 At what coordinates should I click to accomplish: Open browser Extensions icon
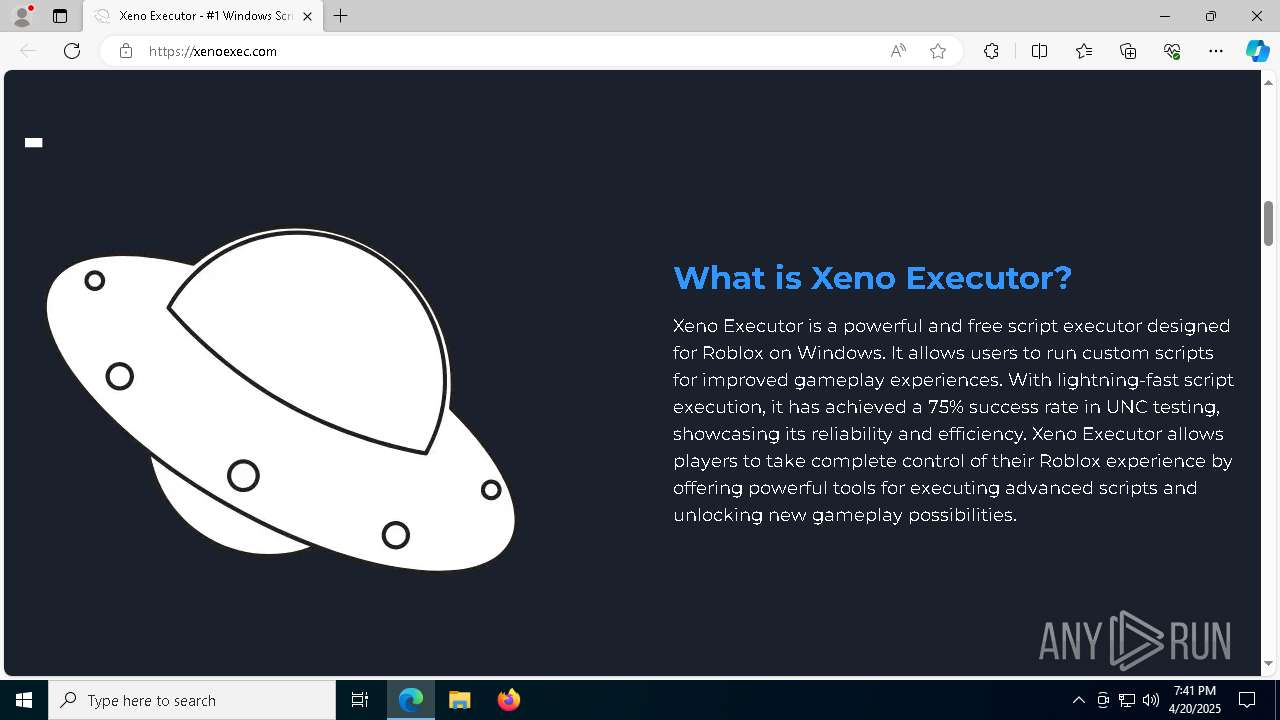991,51
